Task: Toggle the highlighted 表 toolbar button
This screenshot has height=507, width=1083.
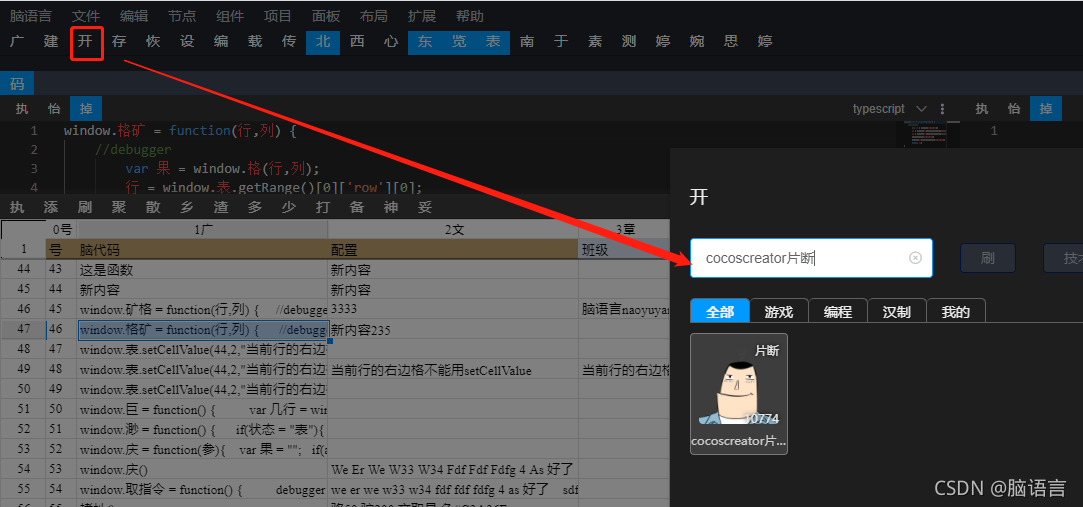Action: pyautogui.click(x=492, y=41)
